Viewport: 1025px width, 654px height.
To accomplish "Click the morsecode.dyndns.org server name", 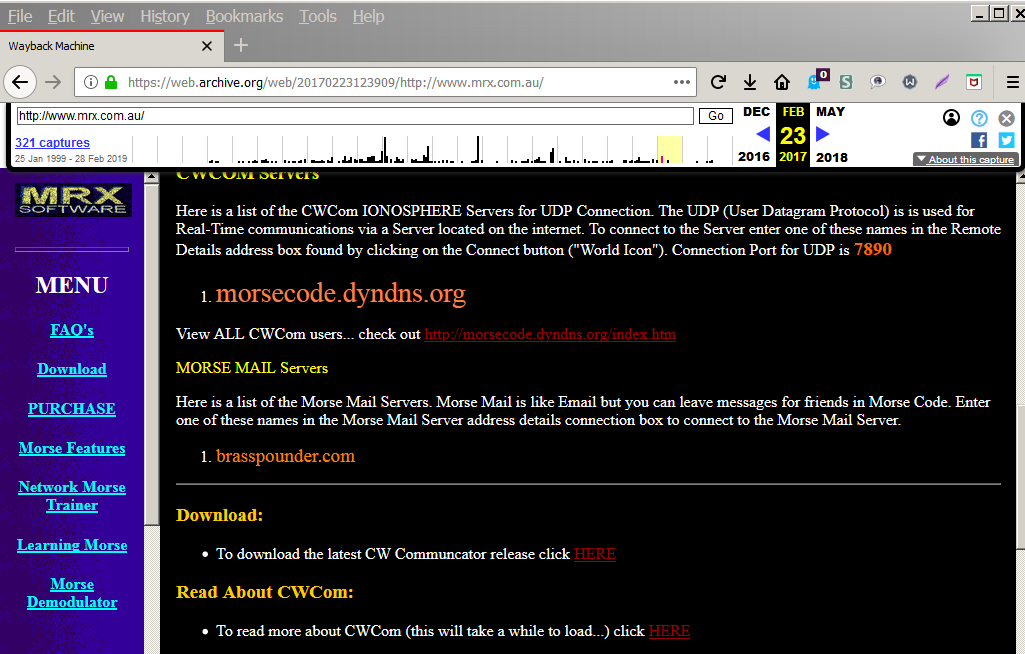I will point(341,294).
